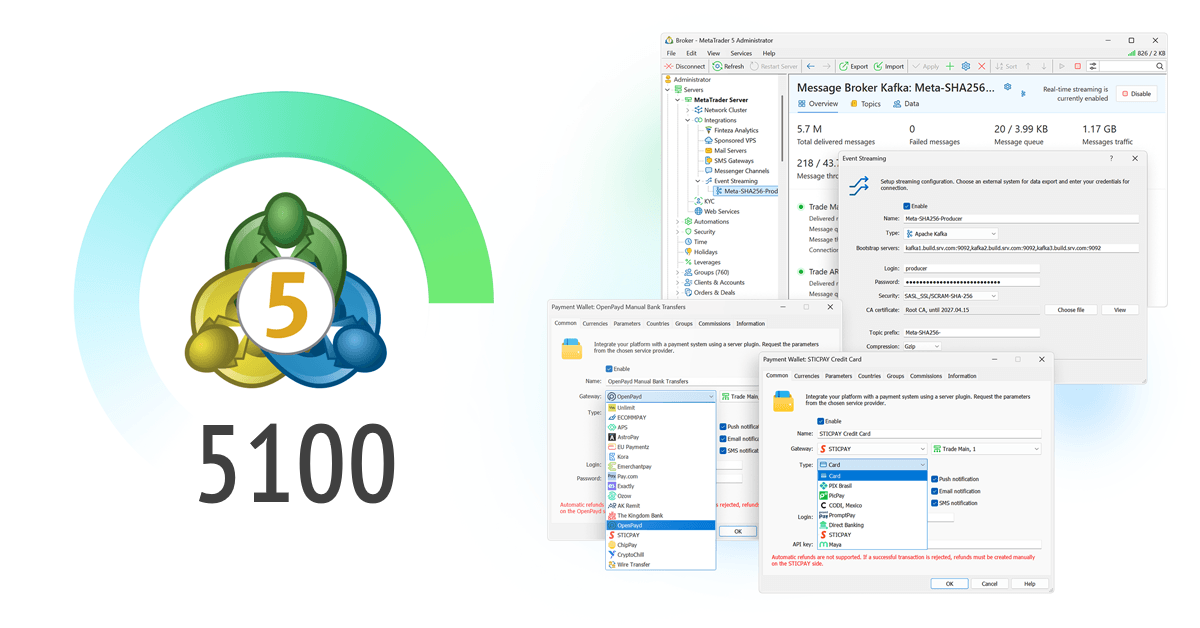Enable the STICPAY Credit Card wallet checkbox

click(822, 421)
